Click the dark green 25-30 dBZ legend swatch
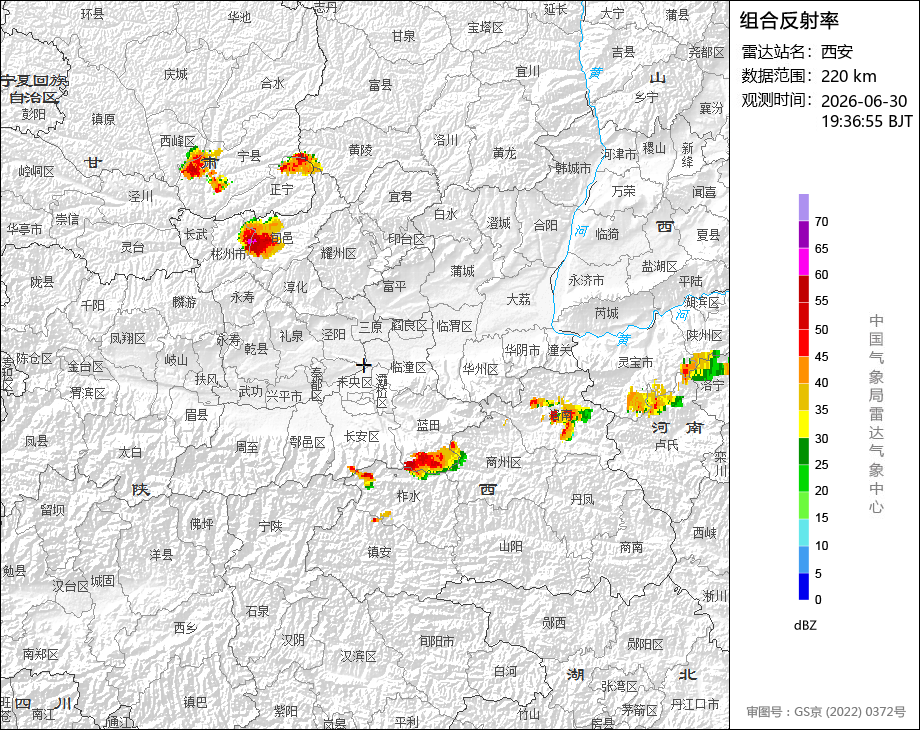Screen dimensions: 920x730 click(804, 451)
